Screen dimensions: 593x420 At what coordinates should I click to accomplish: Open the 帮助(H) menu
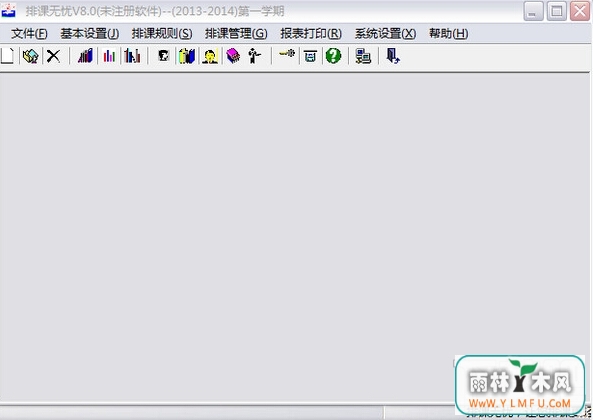coord(449,34)
